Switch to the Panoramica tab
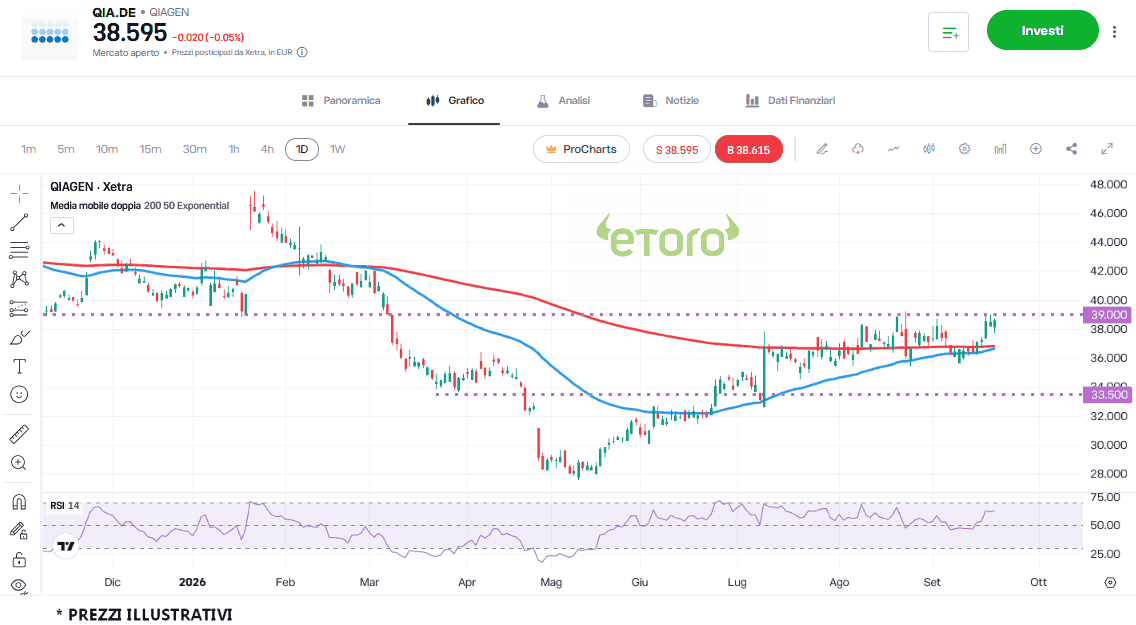Viewport: 1136px width, 625px height. click(341, 101)
